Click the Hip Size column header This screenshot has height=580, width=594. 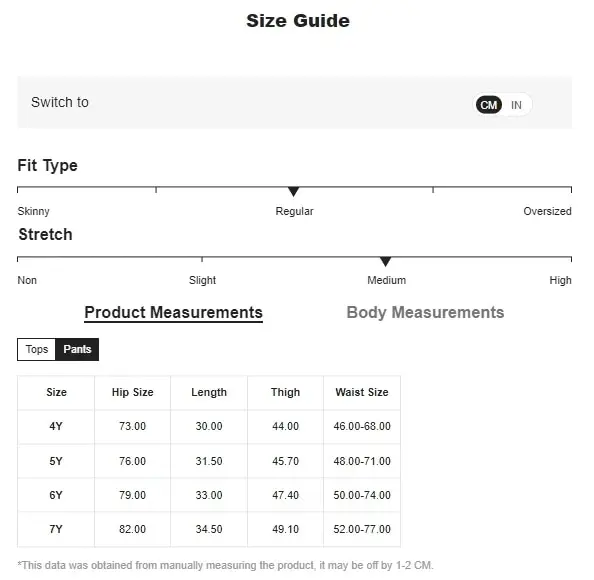(x=133, y=392)
